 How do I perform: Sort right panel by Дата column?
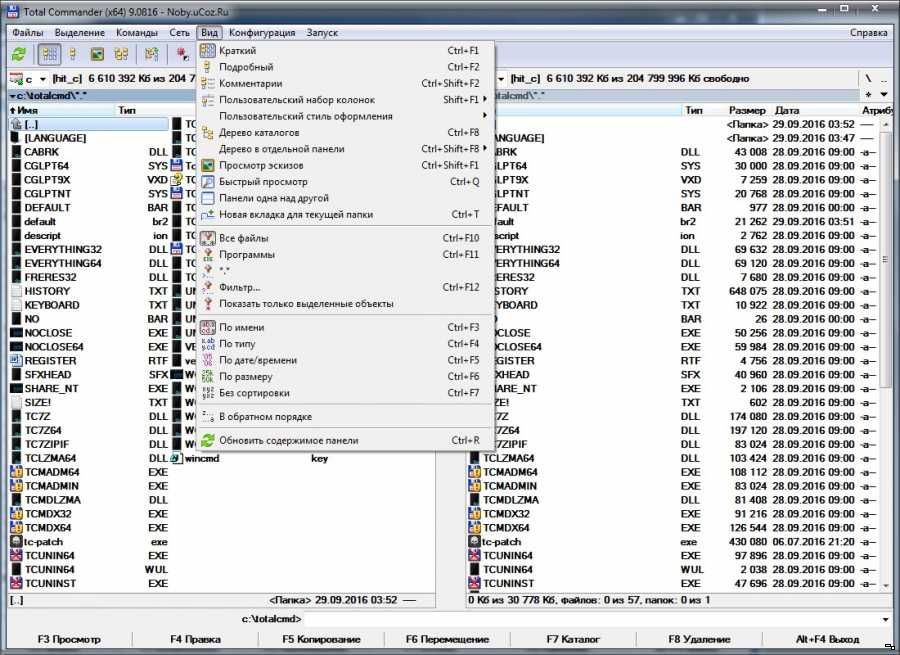814,110
